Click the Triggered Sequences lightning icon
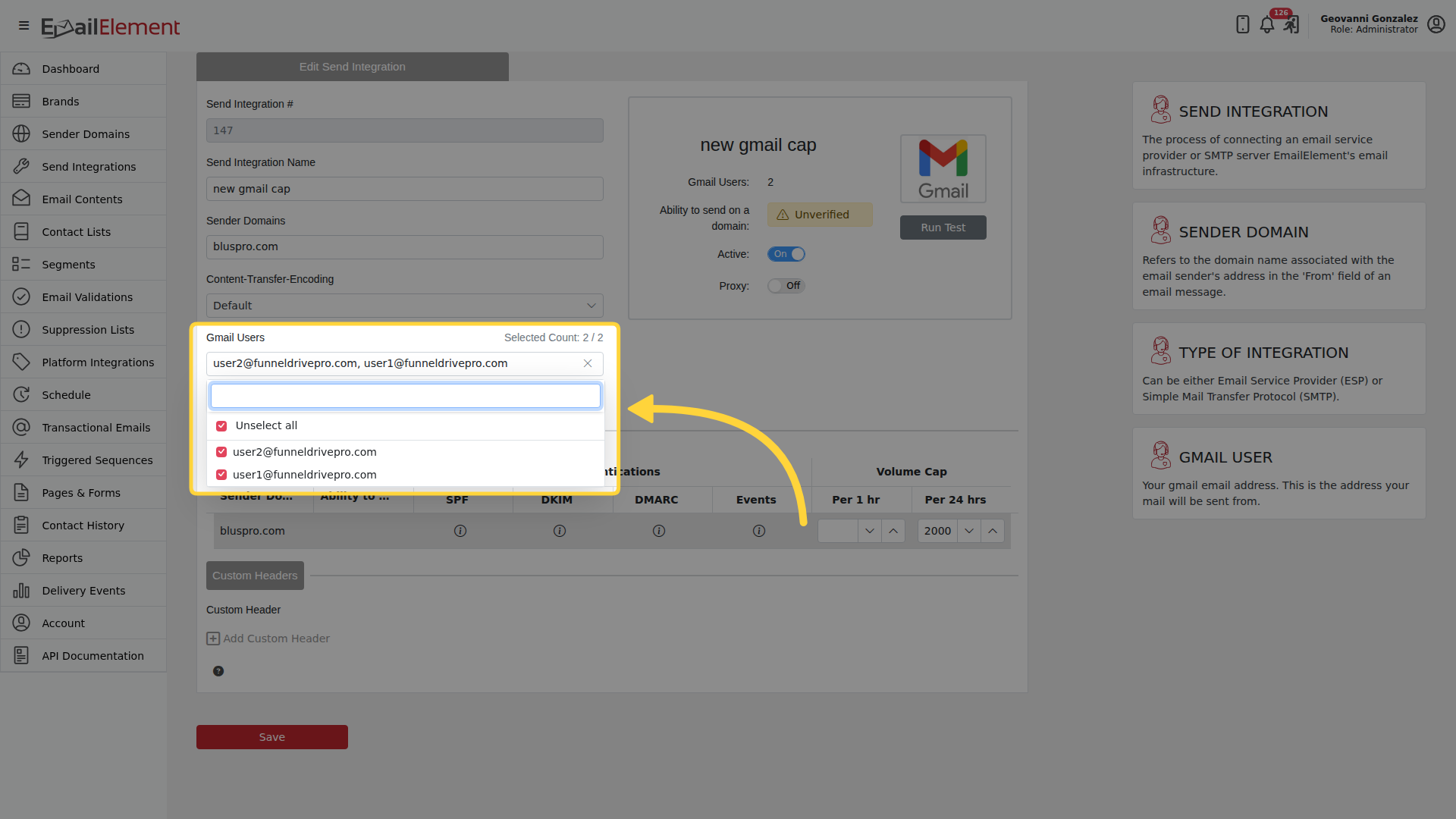 click(21, 460)
